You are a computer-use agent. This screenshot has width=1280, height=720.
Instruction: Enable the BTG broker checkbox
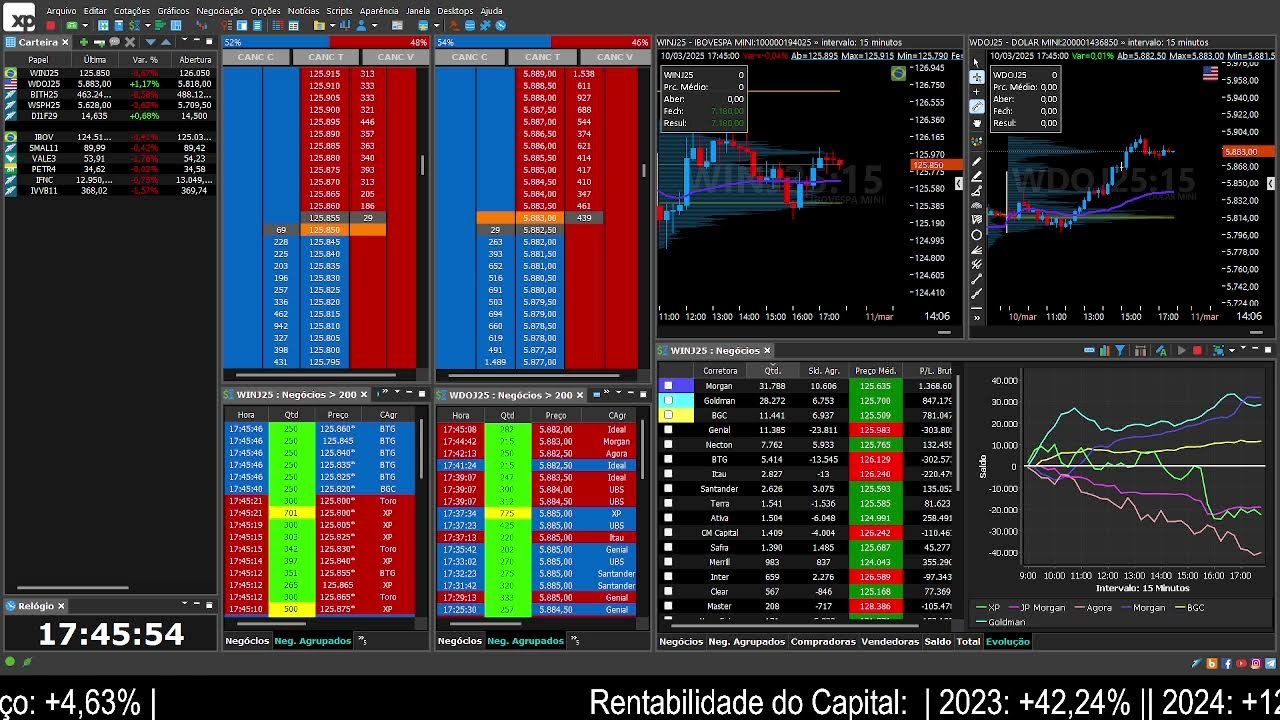[669, 459]
